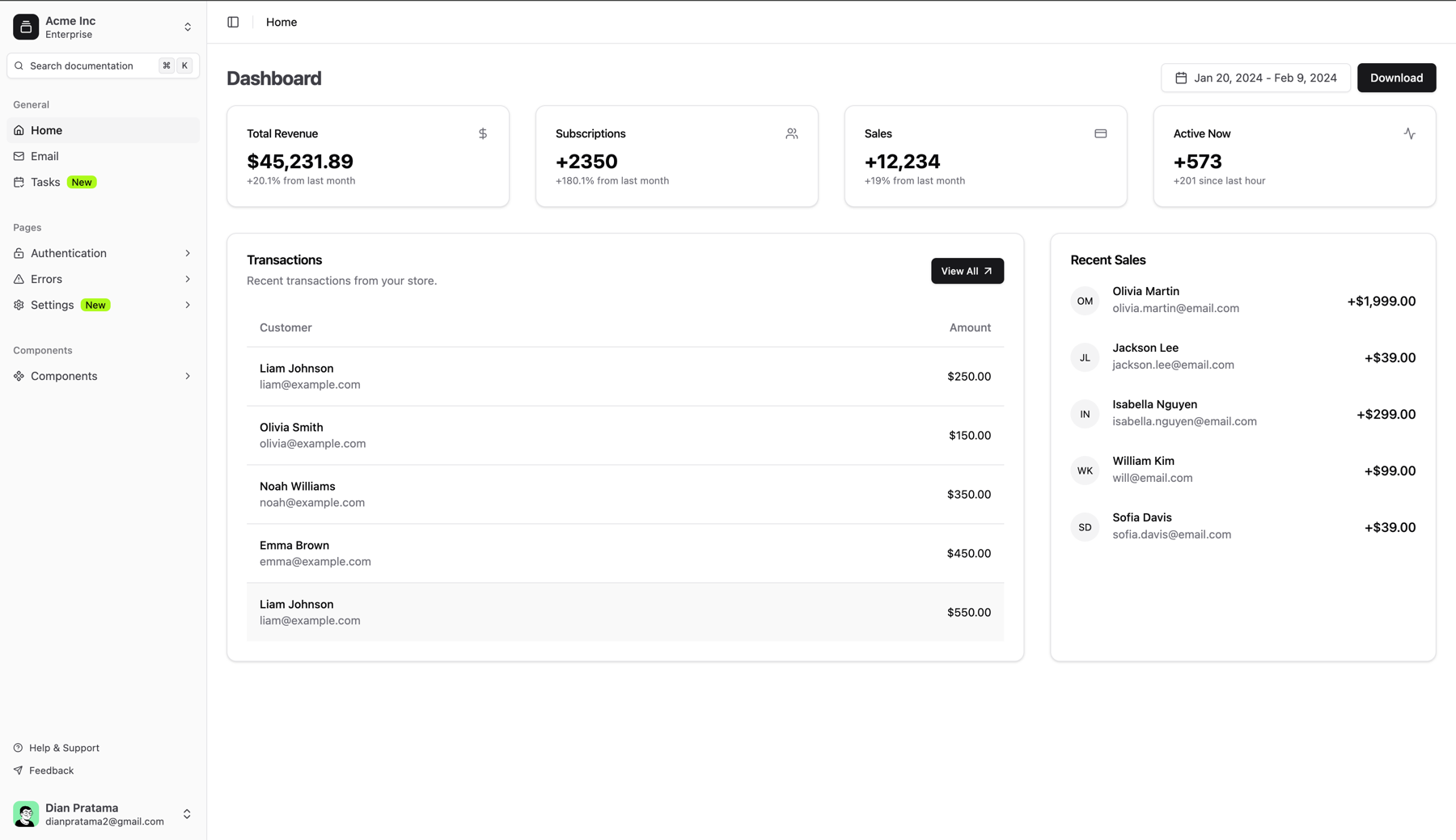
Task: Click the activity icon on Active Now card
Action: pyautogui.click(x=1409, y=133)
